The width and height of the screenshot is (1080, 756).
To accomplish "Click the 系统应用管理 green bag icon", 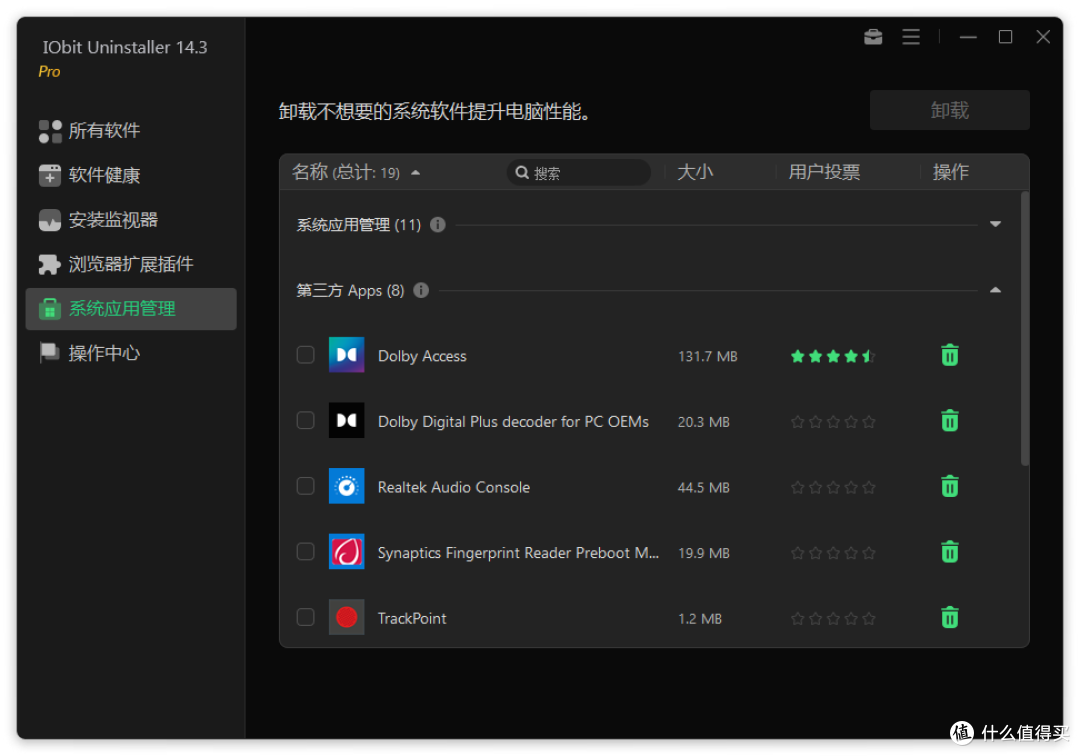I will tap(50, 309).
